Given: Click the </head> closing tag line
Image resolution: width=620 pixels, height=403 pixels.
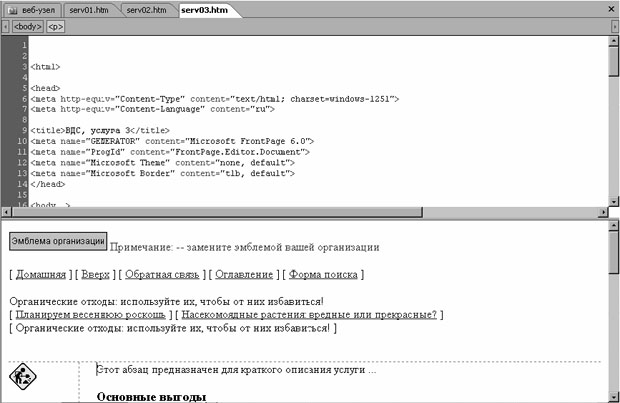Looking at the screenshot, I should click(48, 184).
